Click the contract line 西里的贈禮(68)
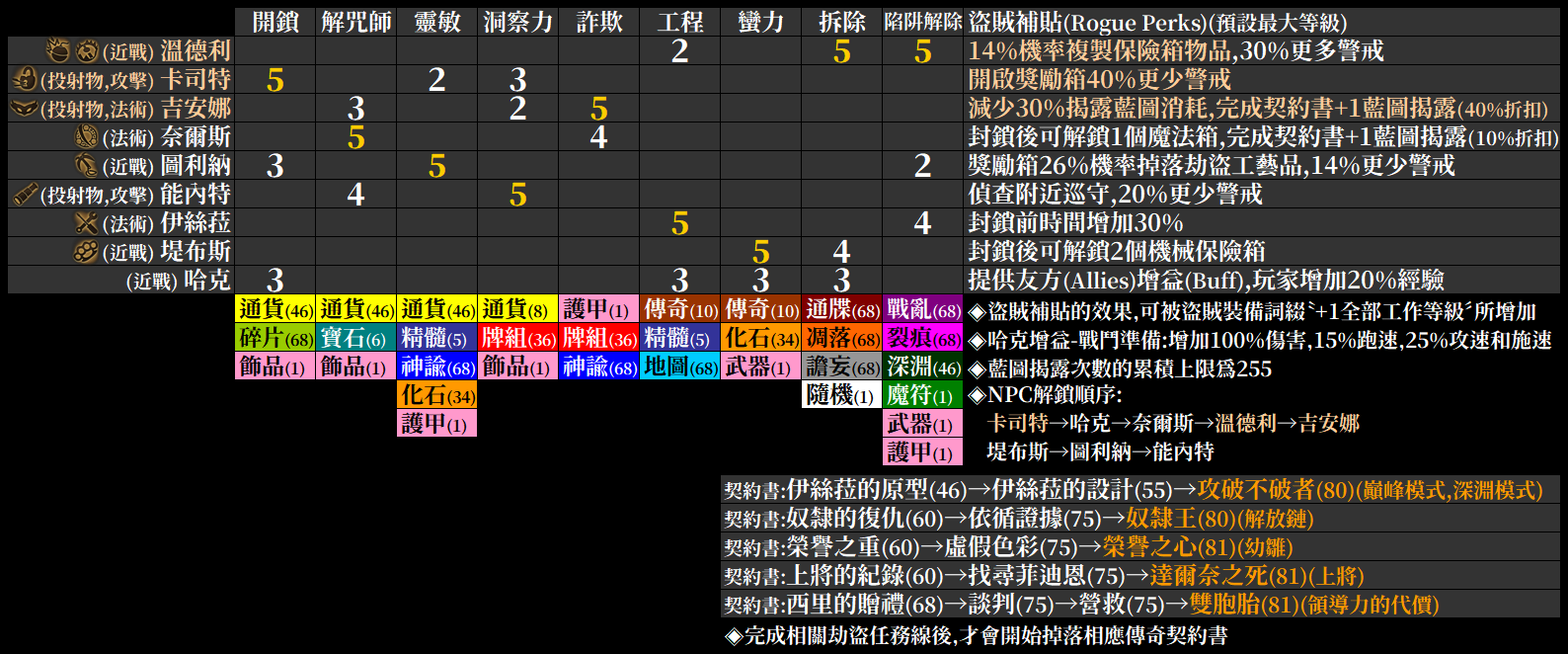Screen dimensions: 1568x654 pos(1081,605)
